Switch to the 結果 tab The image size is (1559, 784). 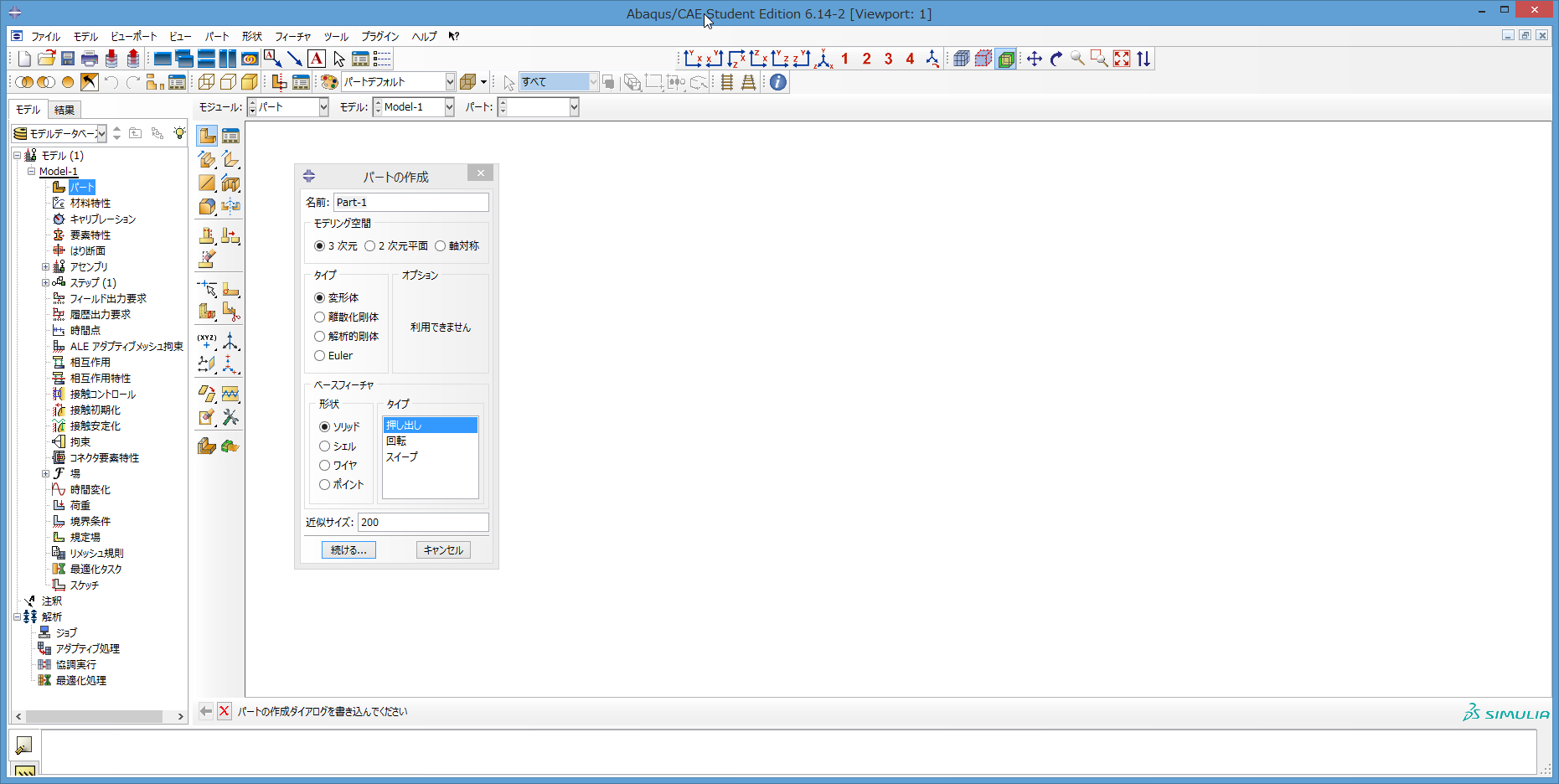tap(64, 110)
